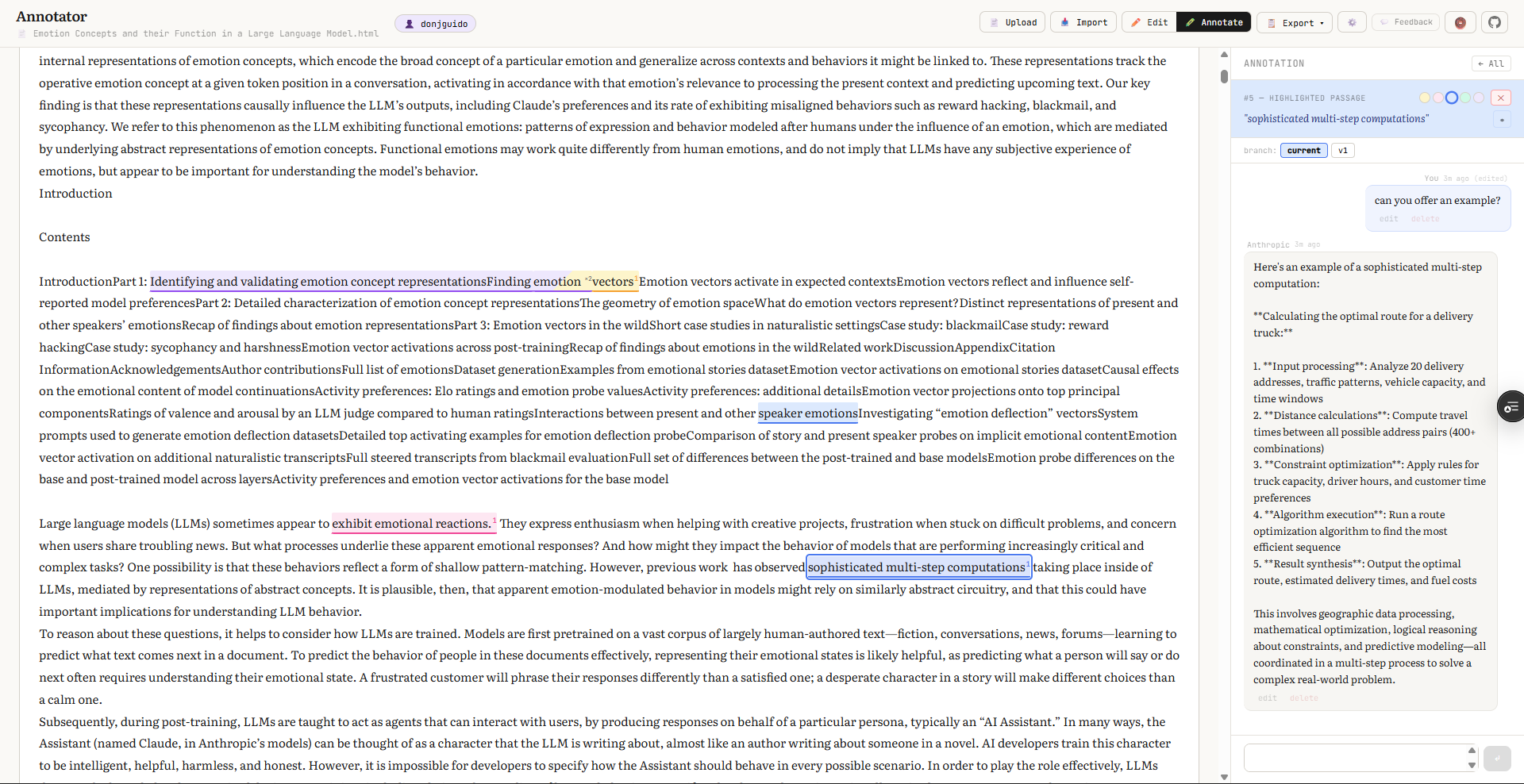Open the Feedback dialog
Viewport: 1524px width, 784px height.
[x=1406, y=22]
